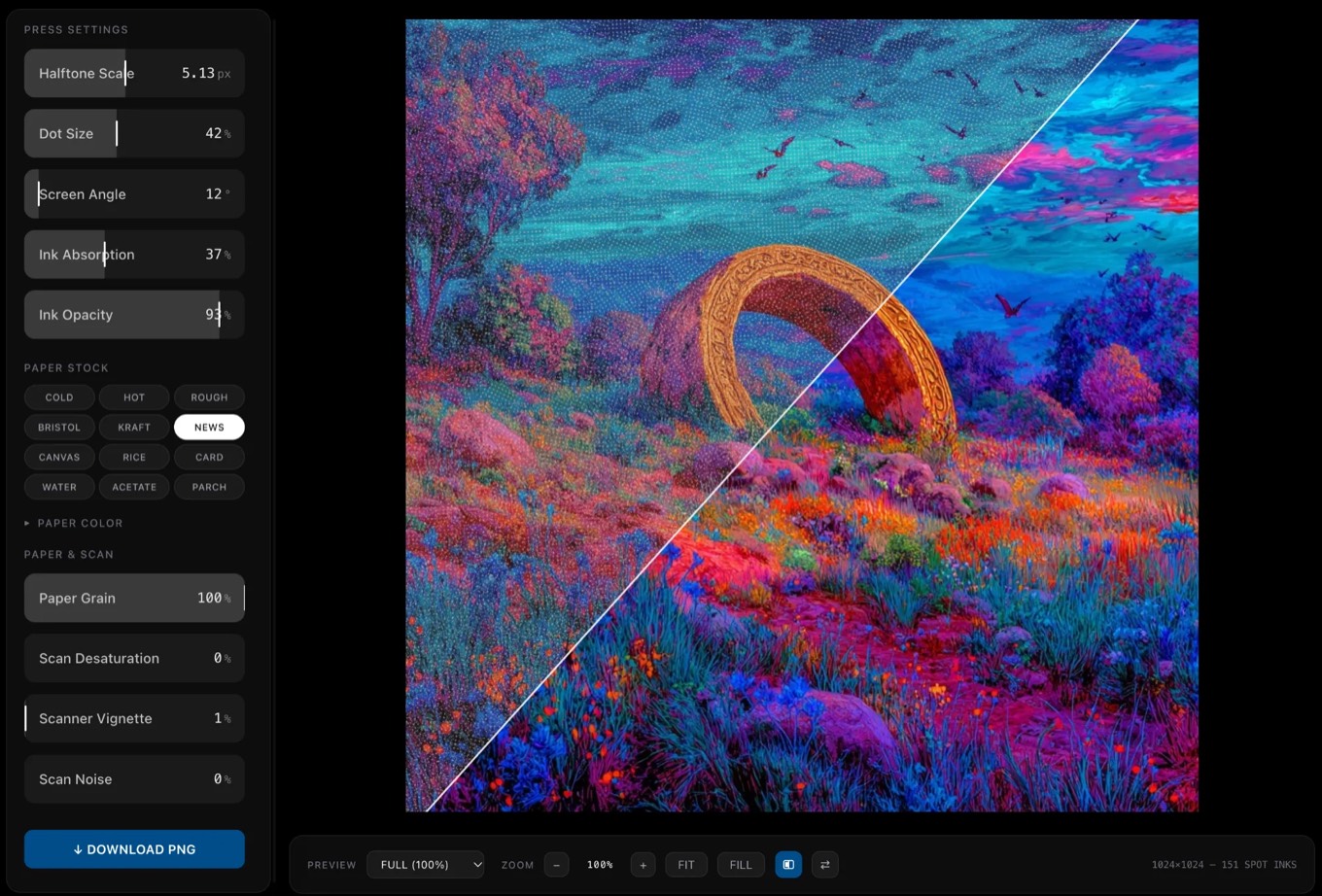1322x896 pixels.
Task: Select the COLD paper stock
Action: (59, 397)
